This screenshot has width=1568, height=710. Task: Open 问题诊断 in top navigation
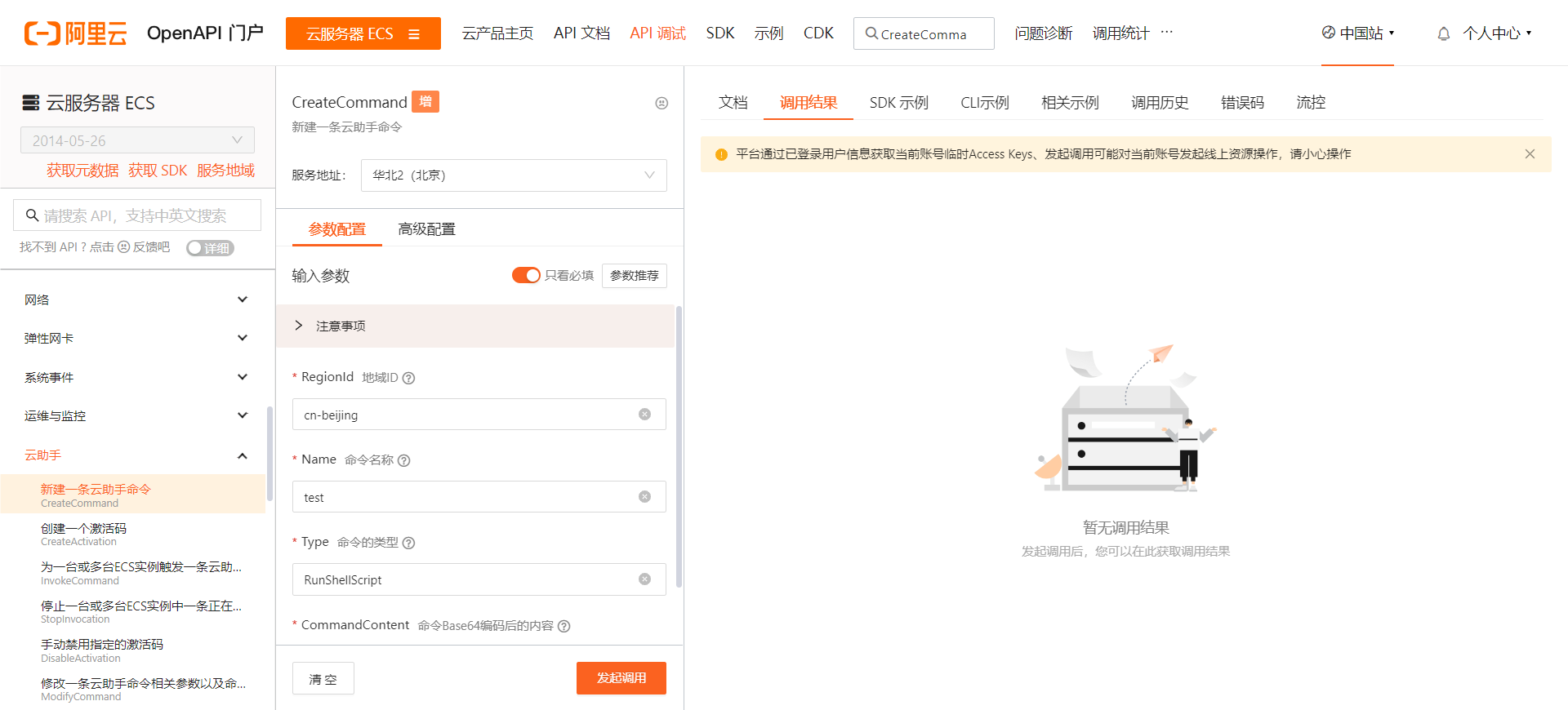click(x=1044, y=33)
